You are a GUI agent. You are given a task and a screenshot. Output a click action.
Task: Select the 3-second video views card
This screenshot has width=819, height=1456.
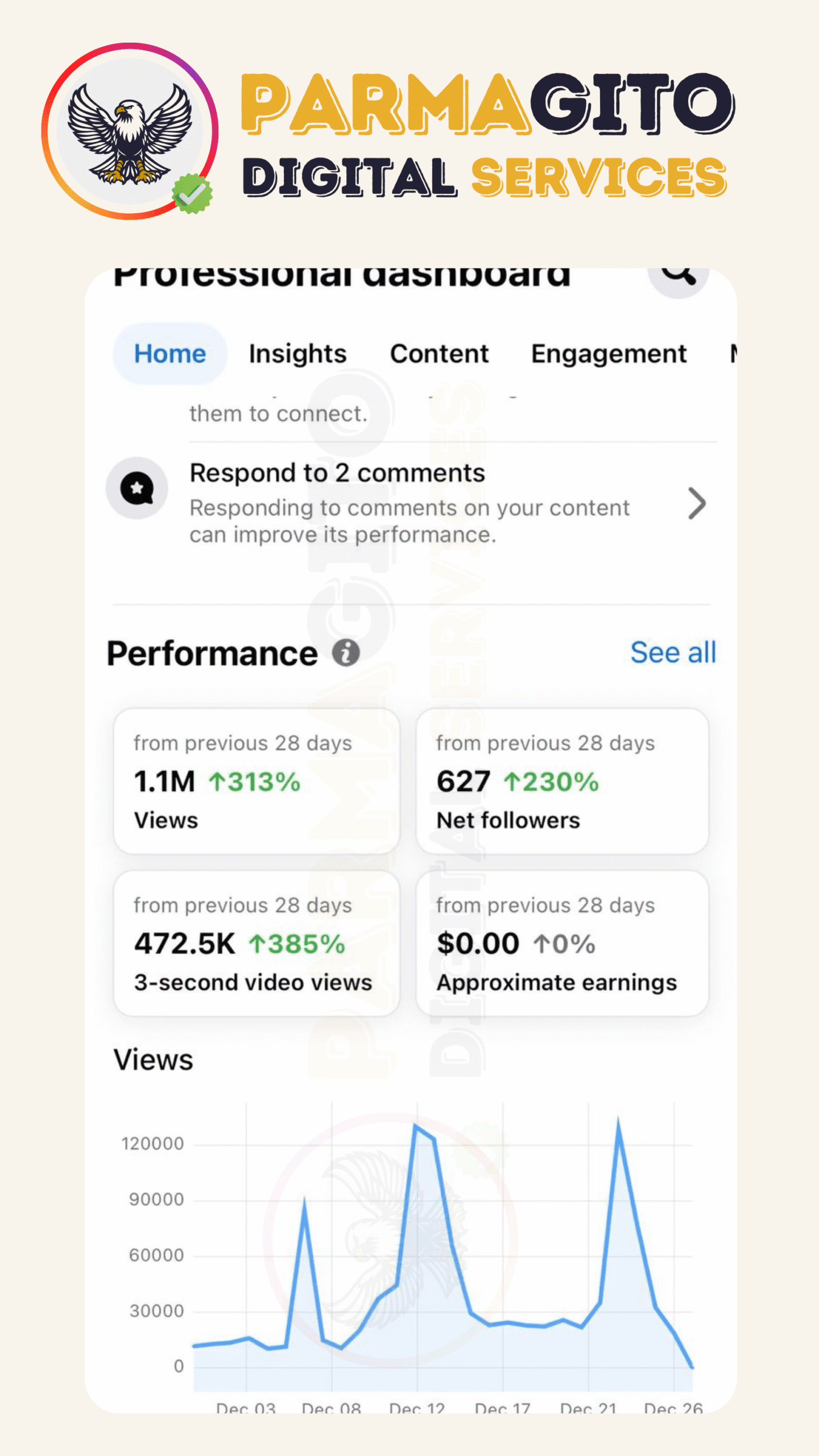(x=257, y=943)
